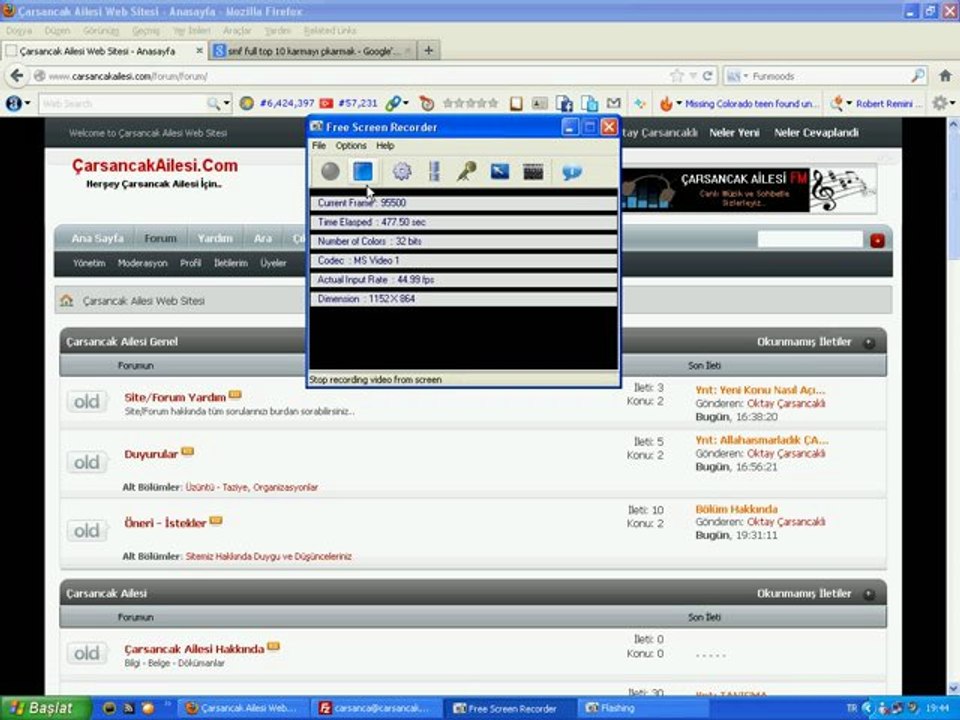Open Neler Cevaplandı link
960x720 pixels.
click(816, 132)
